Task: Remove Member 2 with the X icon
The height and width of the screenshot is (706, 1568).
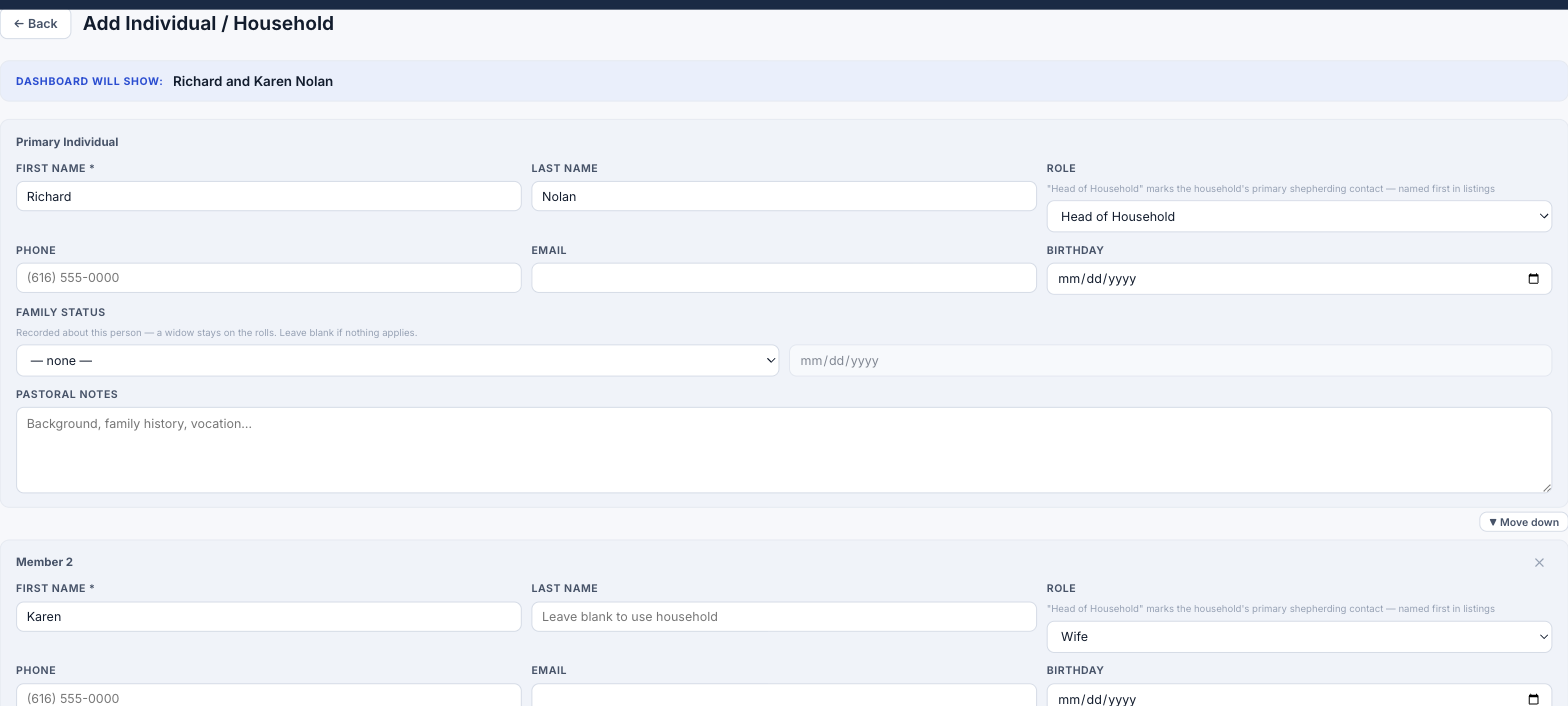Action: [1539, 563]
